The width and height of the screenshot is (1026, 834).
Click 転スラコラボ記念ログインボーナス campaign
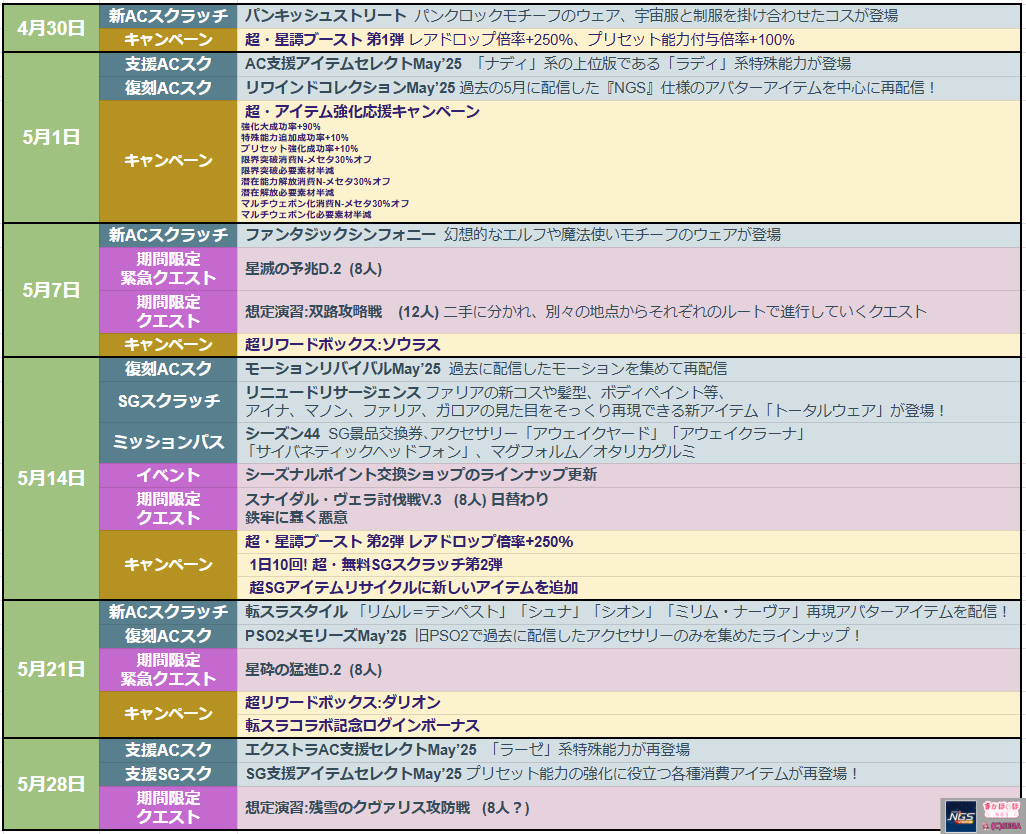[x=362, y=726]
